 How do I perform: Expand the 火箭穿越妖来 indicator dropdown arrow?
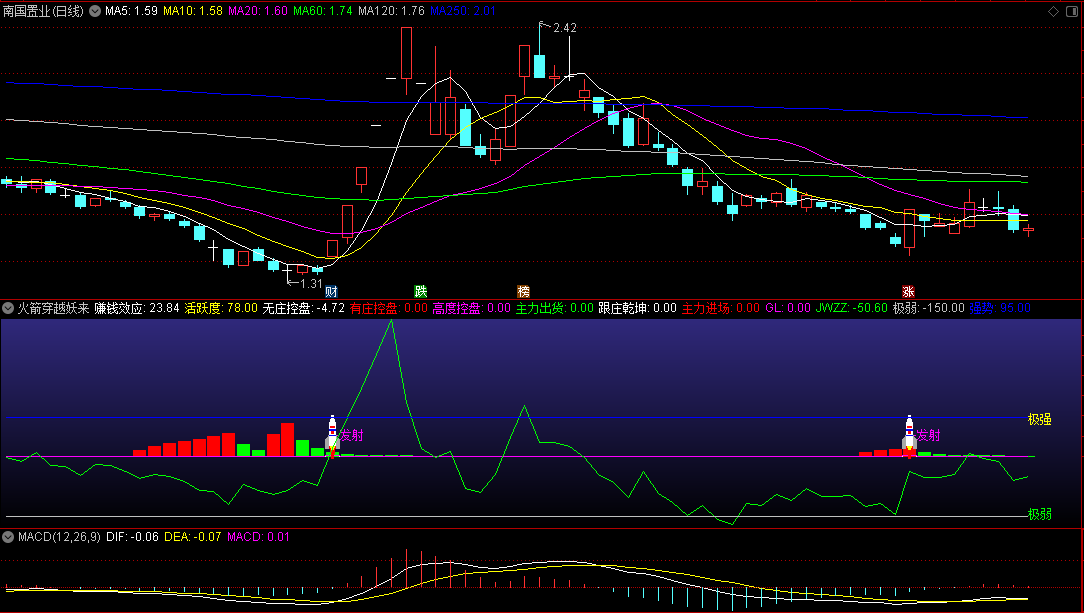(x=9, y=308)
